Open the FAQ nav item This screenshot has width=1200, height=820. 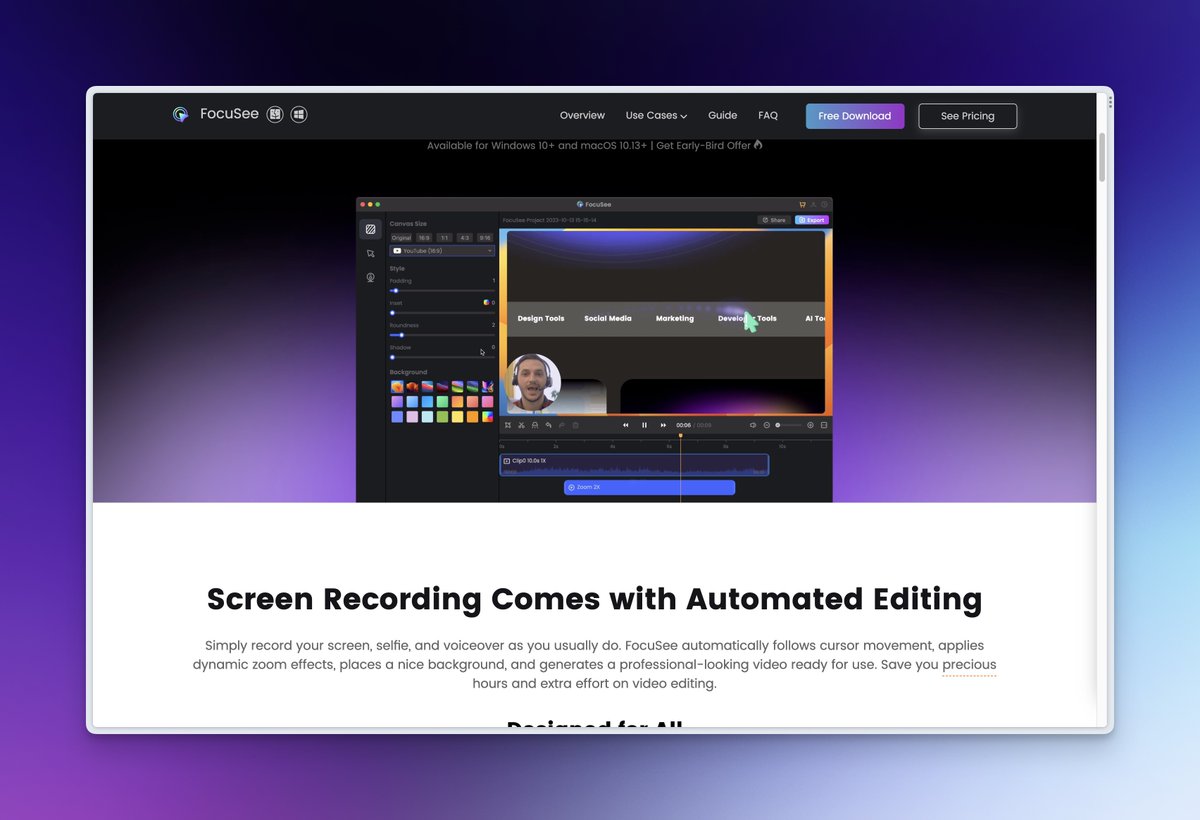click(768, 116)
